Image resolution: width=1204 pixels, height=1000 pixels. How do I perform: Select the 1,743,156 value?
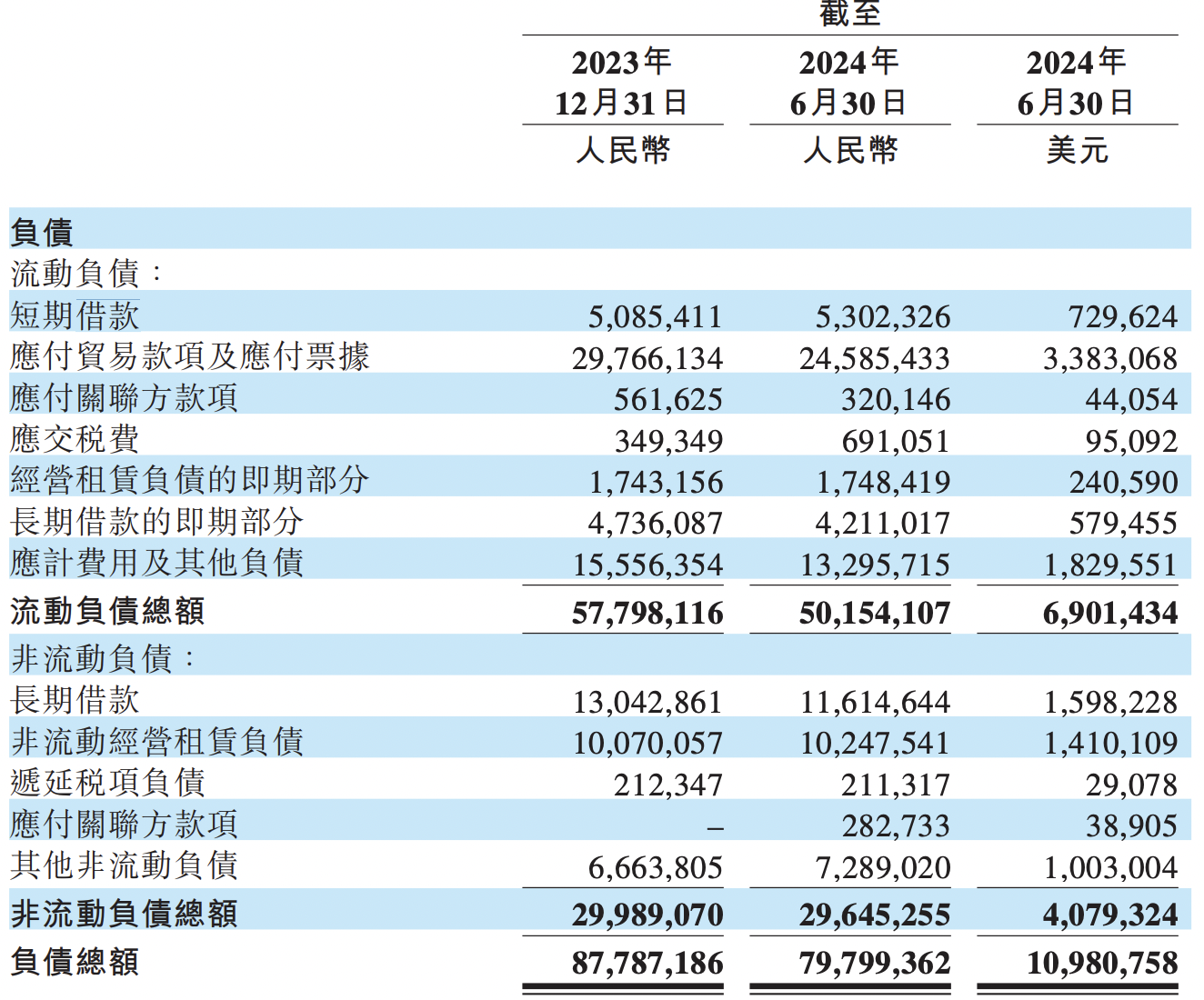655,483
